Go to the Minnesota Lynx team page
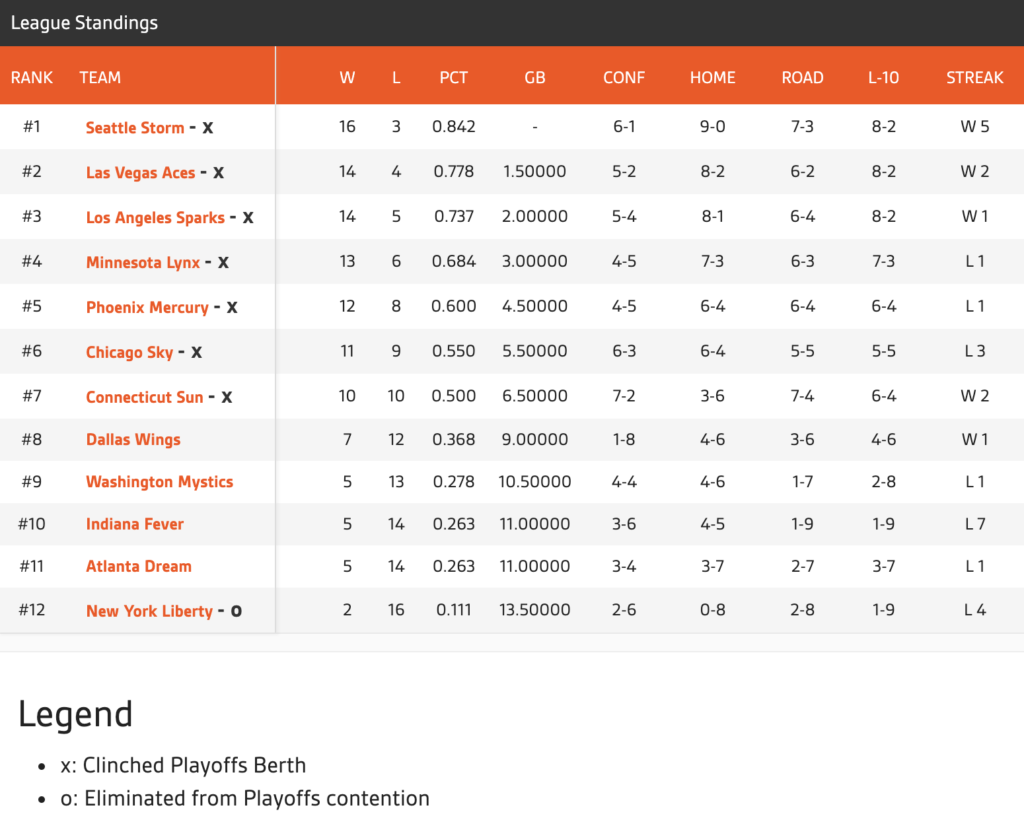Image resolution: width=1024 pixels, height=824 pixels. pyautogui.click(x=143, y=262)
